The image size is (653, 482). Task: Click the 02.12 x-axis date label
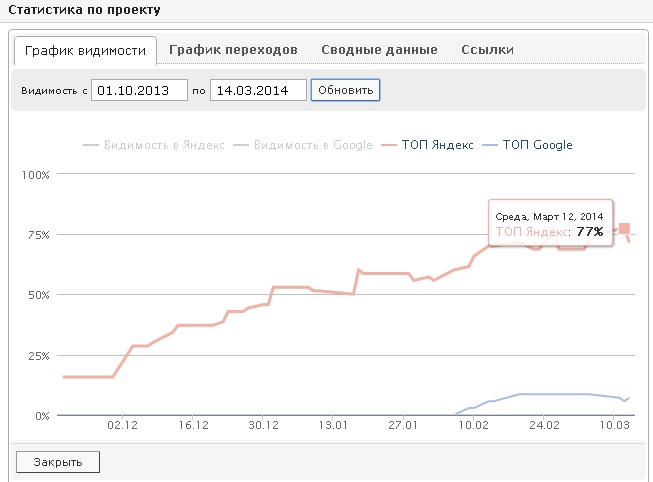[x=122, y=425]
